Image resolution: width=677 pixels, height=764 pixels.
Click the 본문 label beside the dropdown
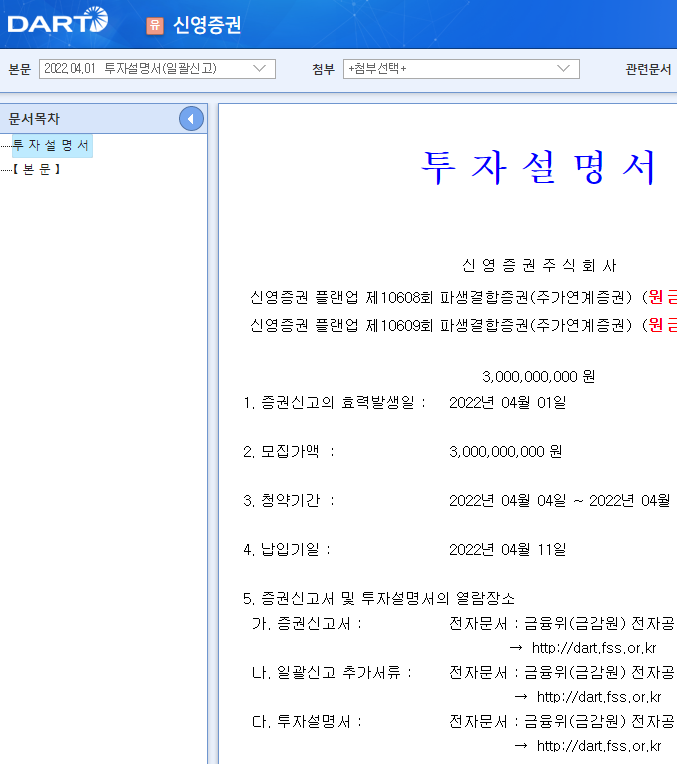tap(20, 69)
